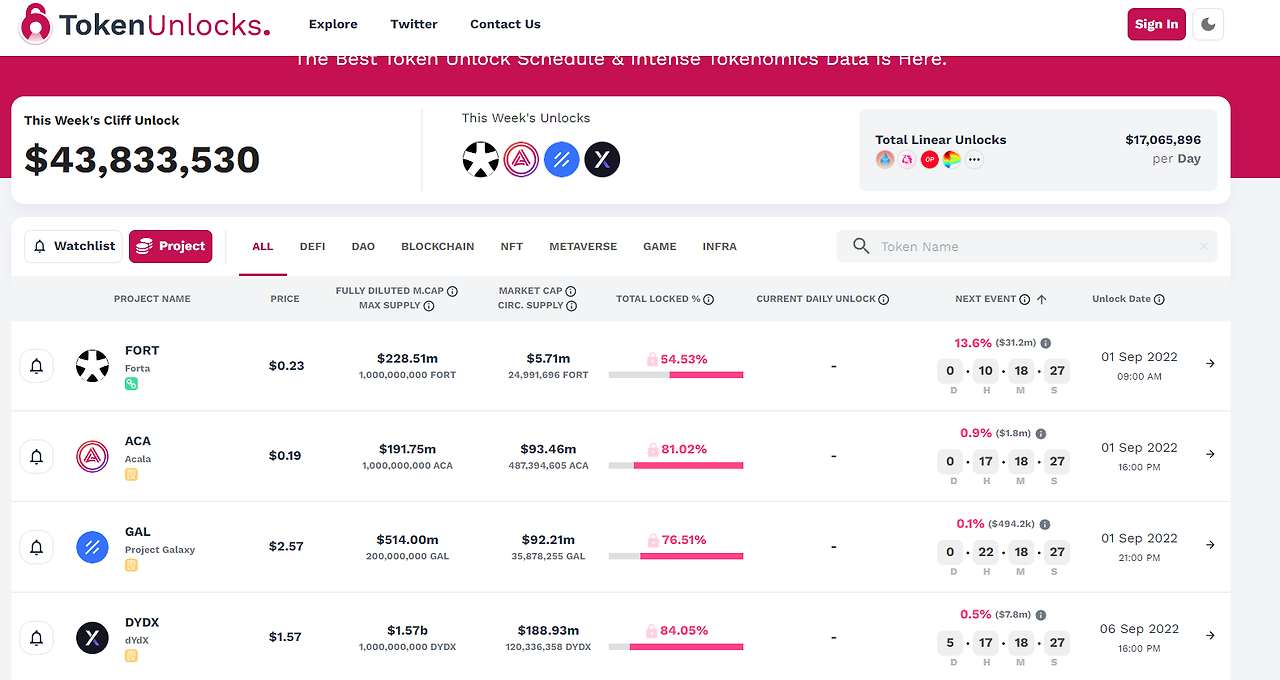Select the Project view button
This screenshot has height=680, width=1280.
click(171, 246)
